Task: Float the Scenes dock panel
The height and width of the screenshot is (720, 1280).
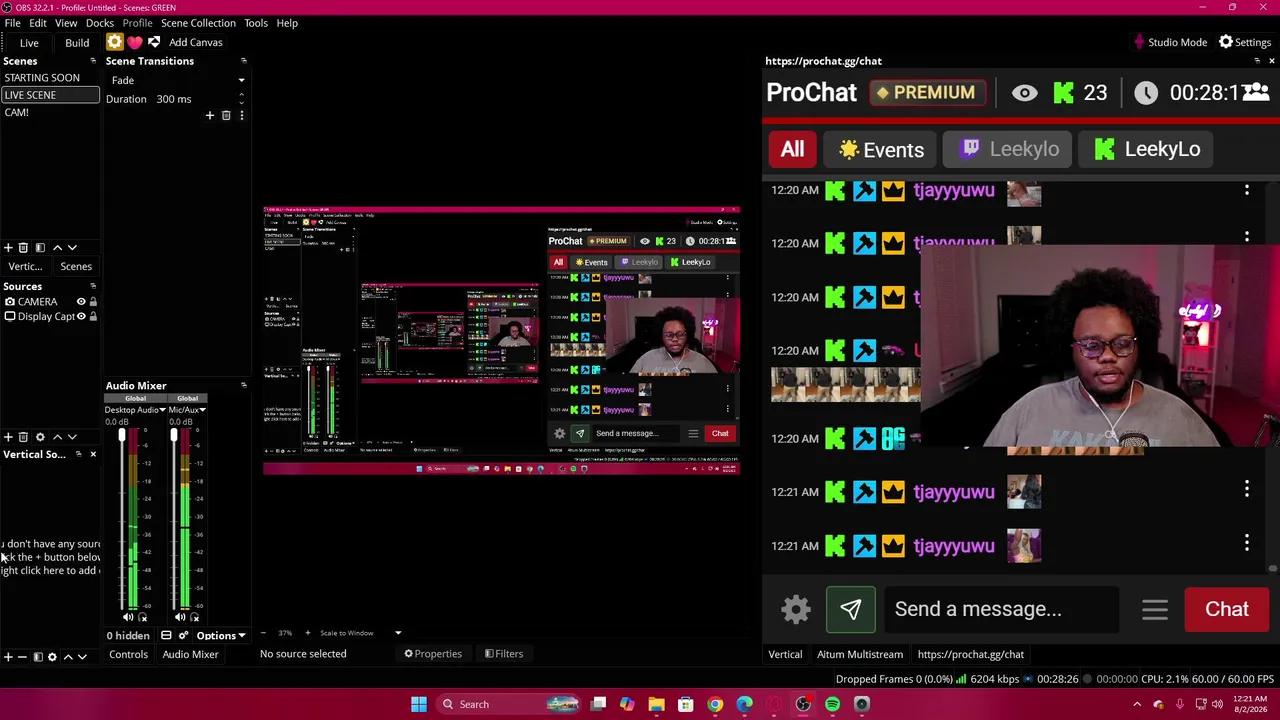Action: (x=93, y=61)
